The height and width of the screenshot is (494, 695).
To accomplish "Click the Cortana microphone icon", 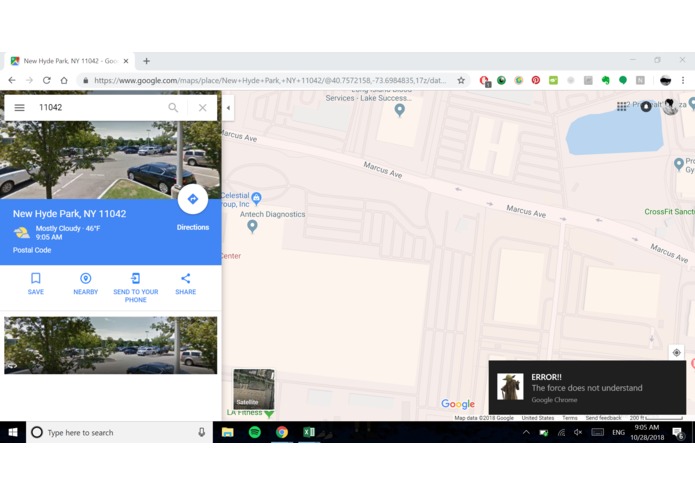I will click(201, 432).
